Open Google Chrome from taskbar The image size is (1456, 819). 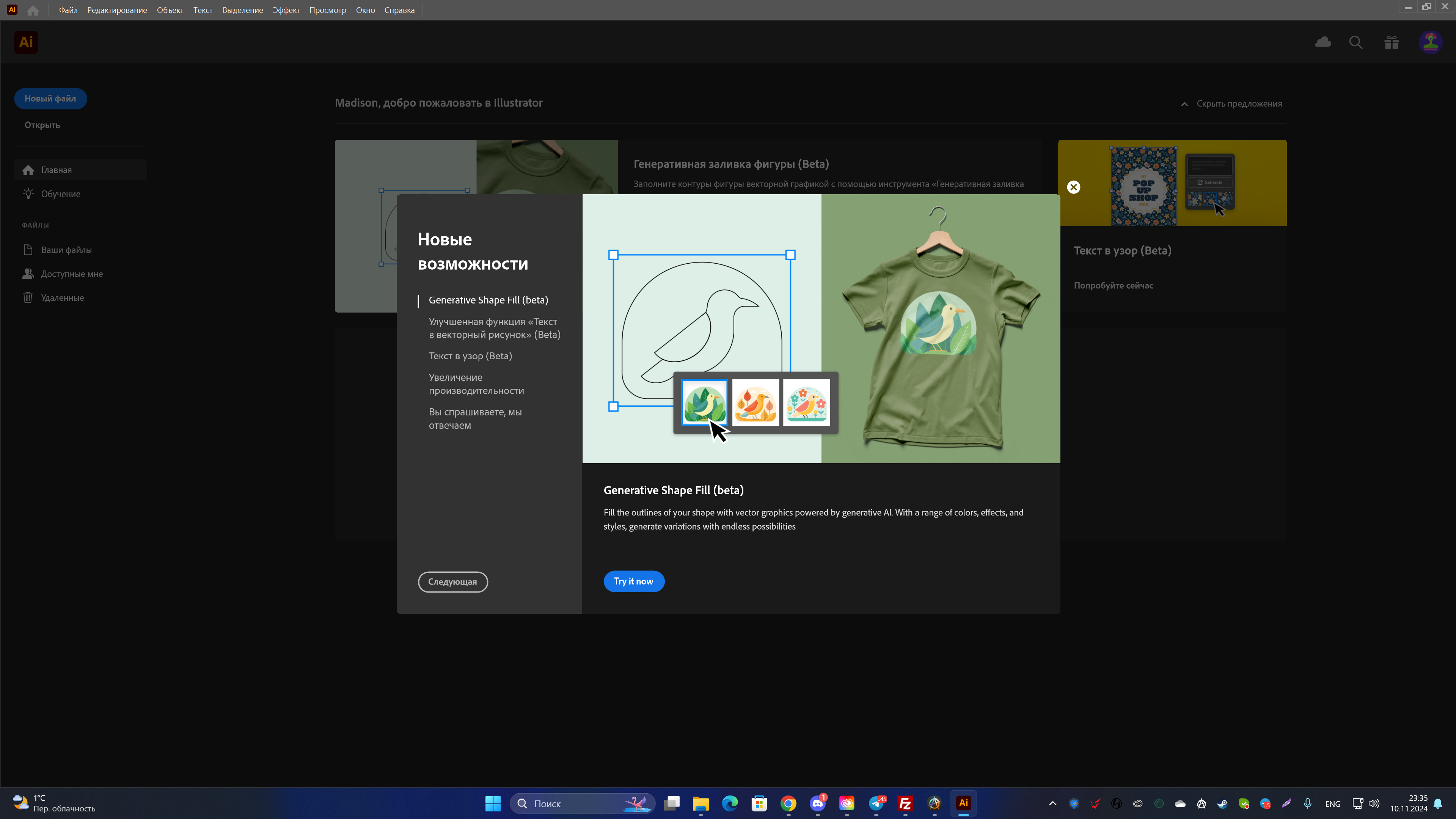coord(788,803)
